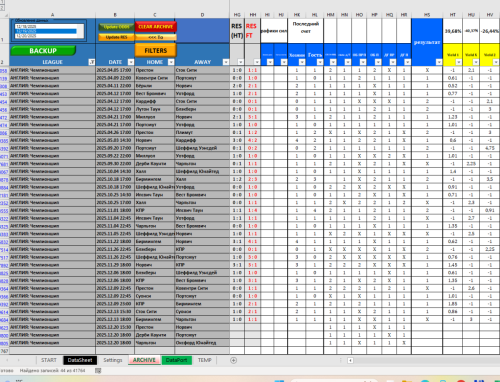Click the orange Update RES button
The width and height of the screenshot is (500, 382).
pos(116,37)
